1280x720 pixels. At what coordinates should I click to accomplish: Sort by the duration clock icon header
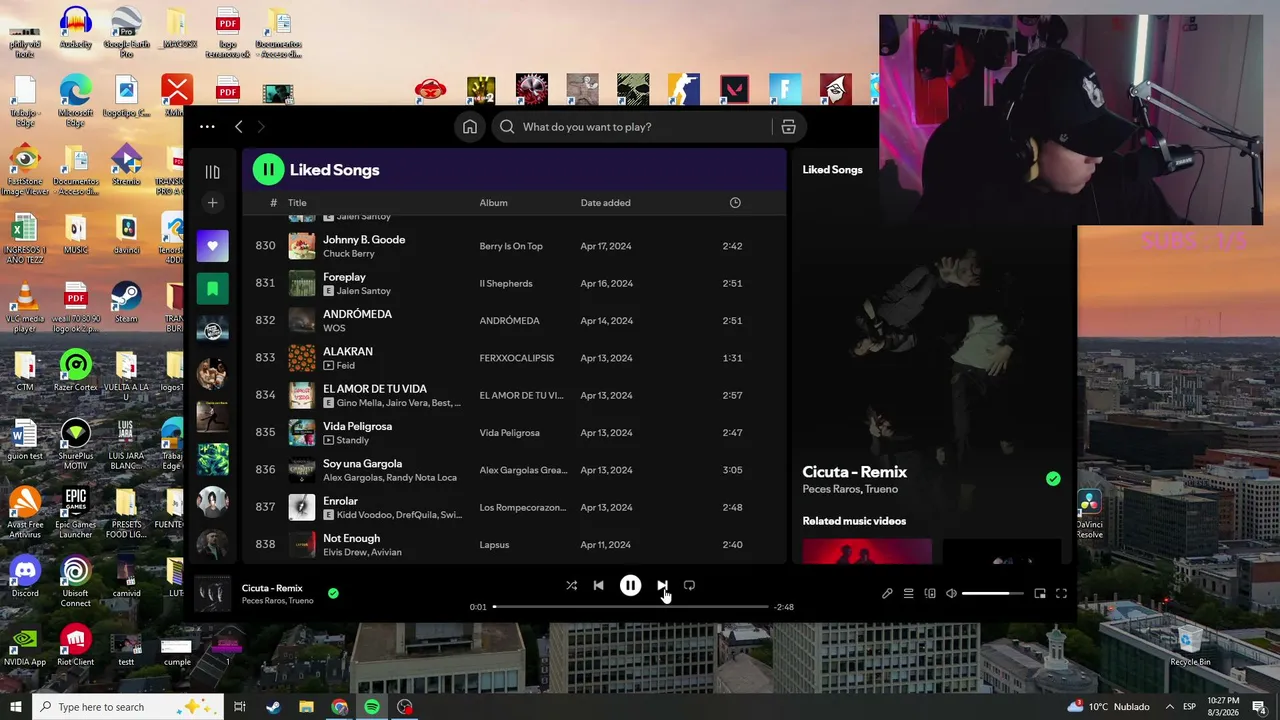[735, 203]
